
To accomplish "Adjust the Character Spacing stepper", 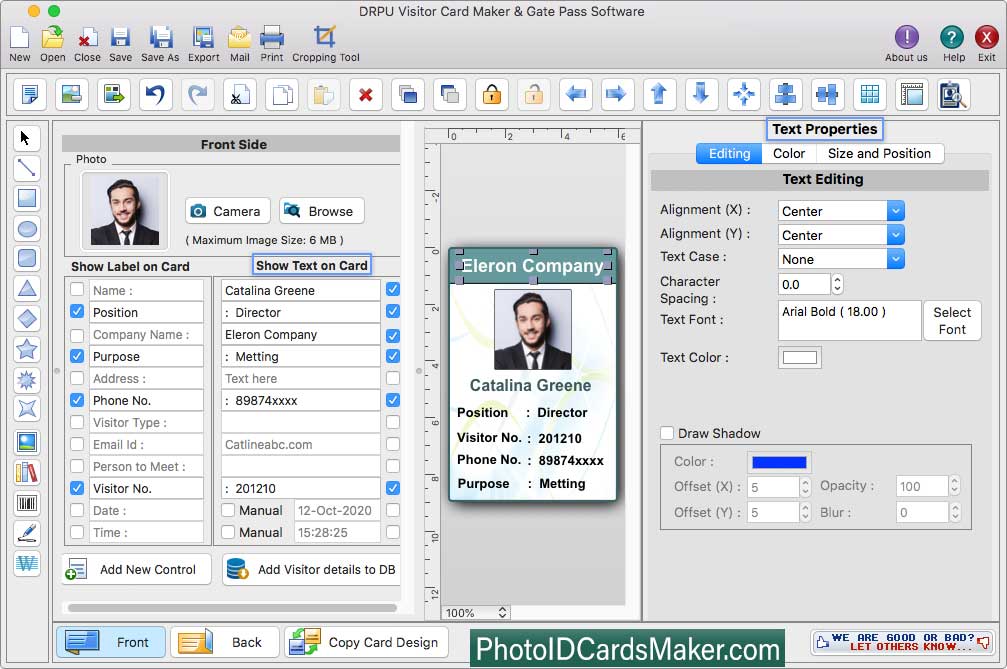I will point(836,284).
